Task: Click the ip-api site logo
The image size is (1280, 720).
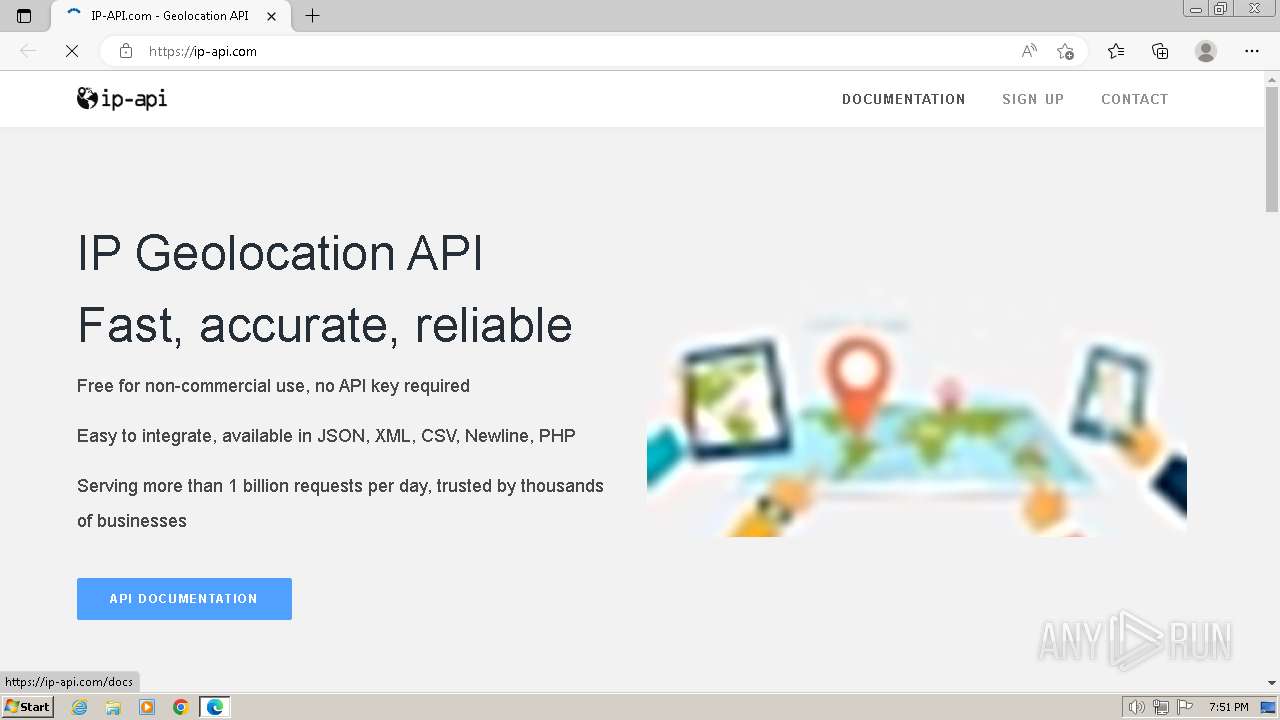Action: (122, 98)
